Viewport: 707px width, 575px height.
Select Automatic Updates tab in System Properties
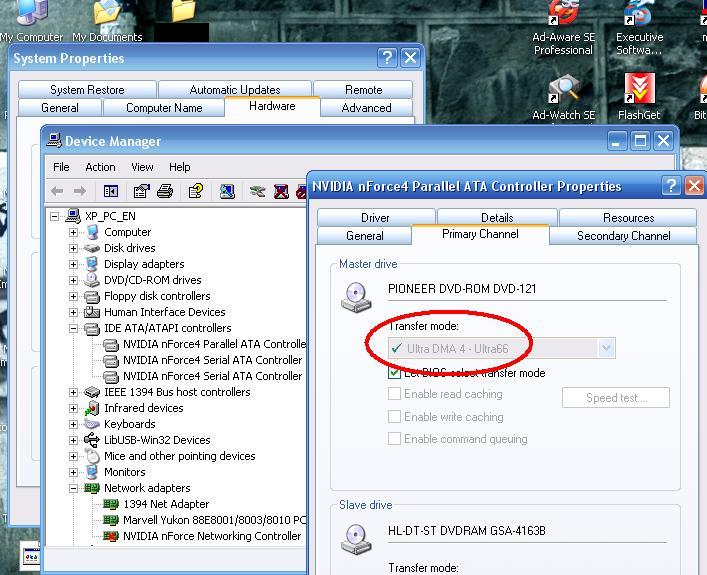(235, 89)
